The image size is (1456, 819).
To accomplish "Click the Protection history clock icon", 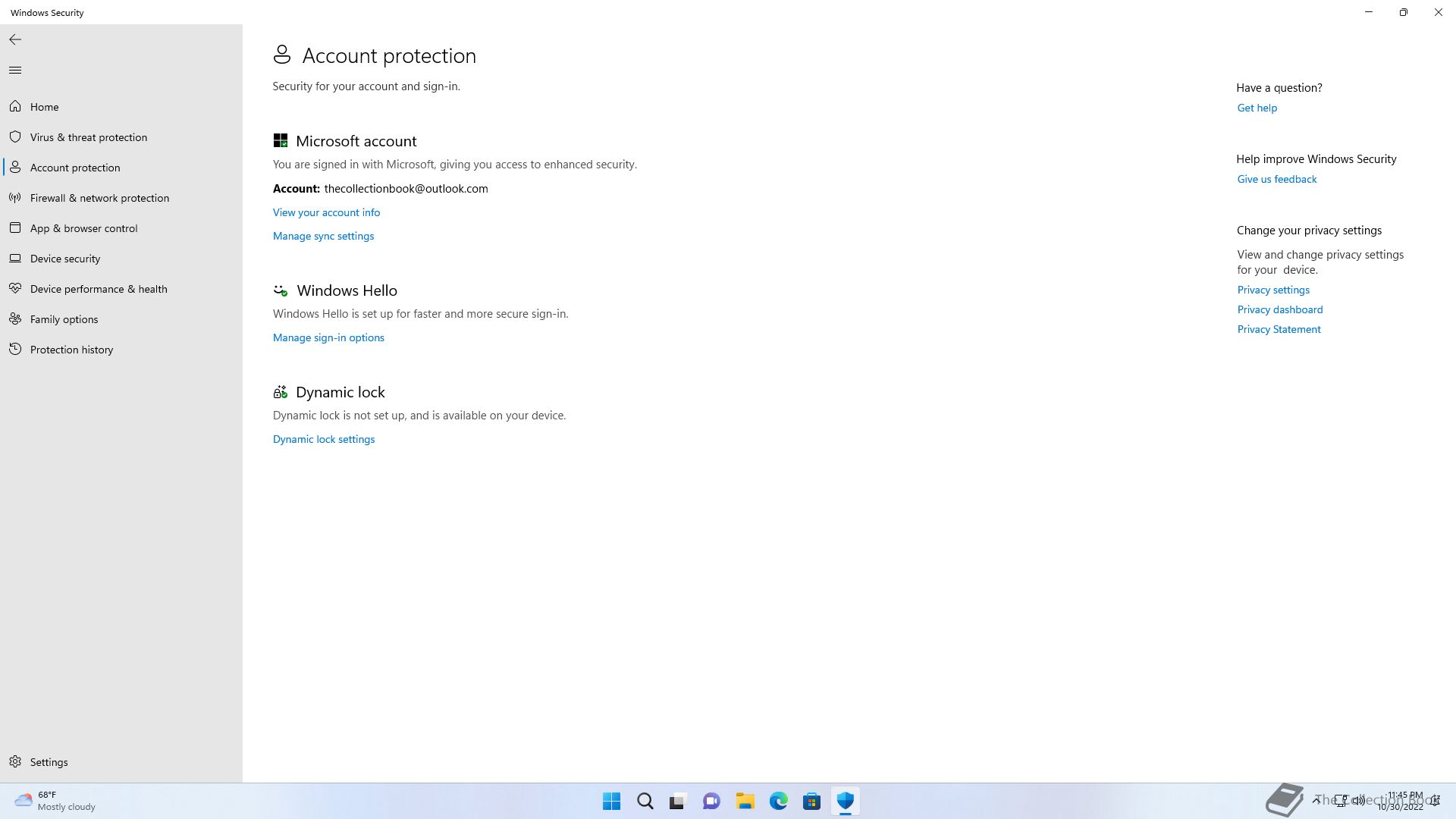I will [x=15, y=350].
